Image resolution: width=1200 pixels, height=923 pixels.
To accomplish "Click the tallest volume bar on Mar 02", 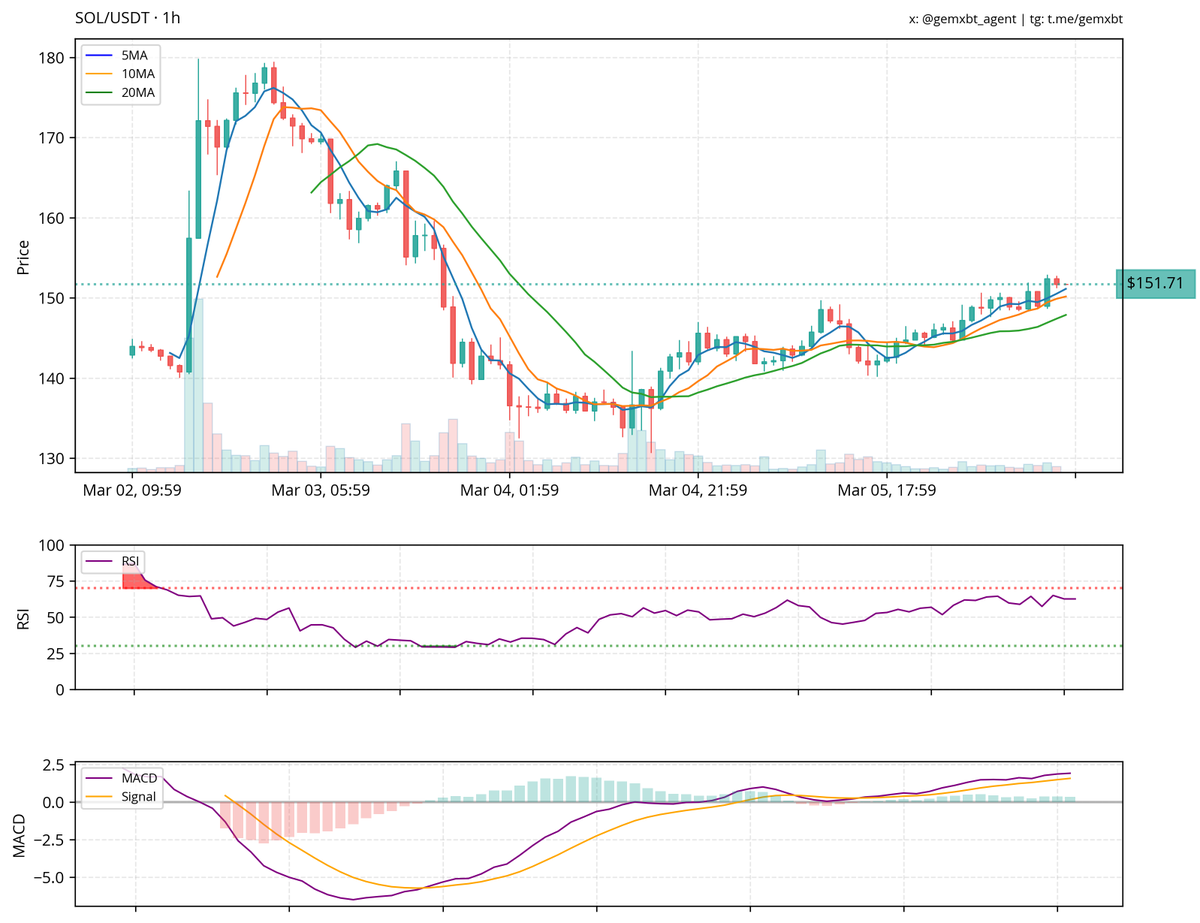I will click(199, 385).
